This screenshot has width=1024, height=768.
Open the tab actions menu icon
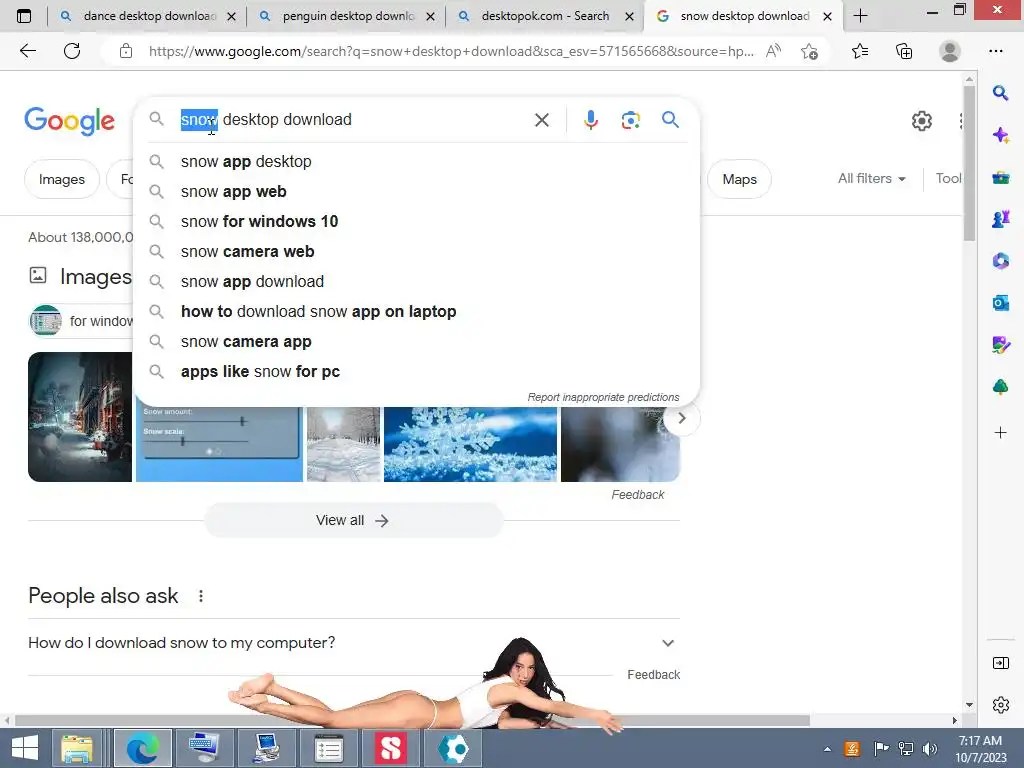24,16
